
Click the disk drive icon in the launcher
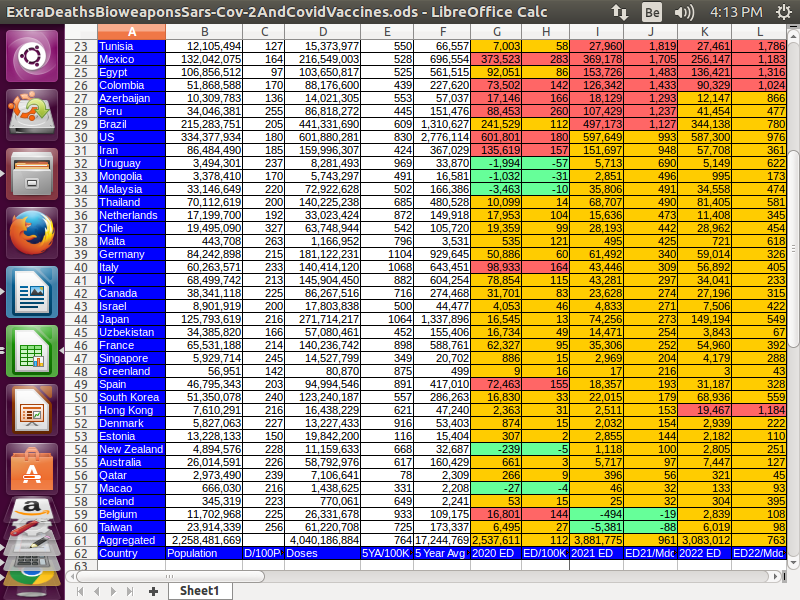[x=33, y=113]
